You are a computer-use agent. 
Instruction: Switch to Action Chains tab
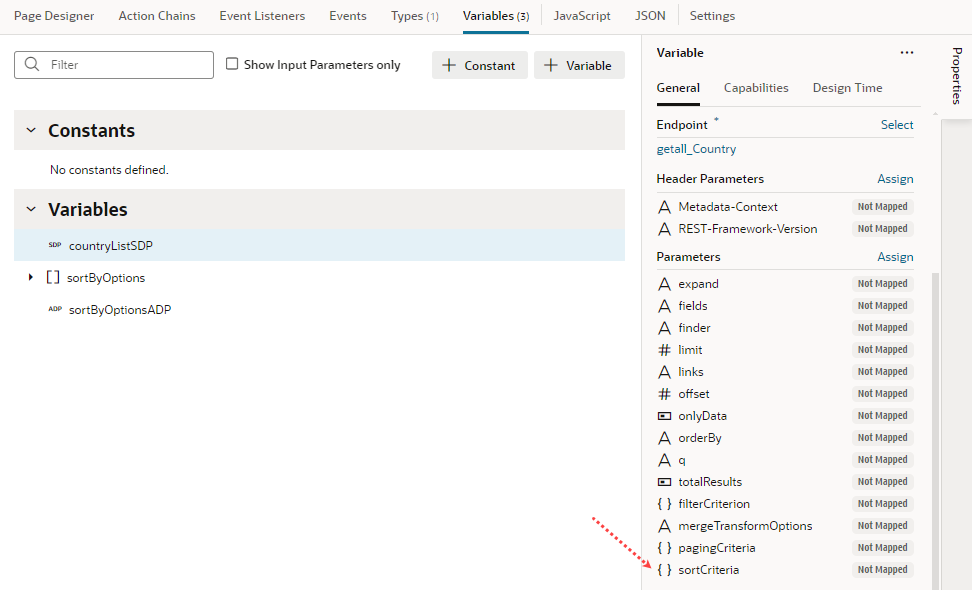point(157,16)
